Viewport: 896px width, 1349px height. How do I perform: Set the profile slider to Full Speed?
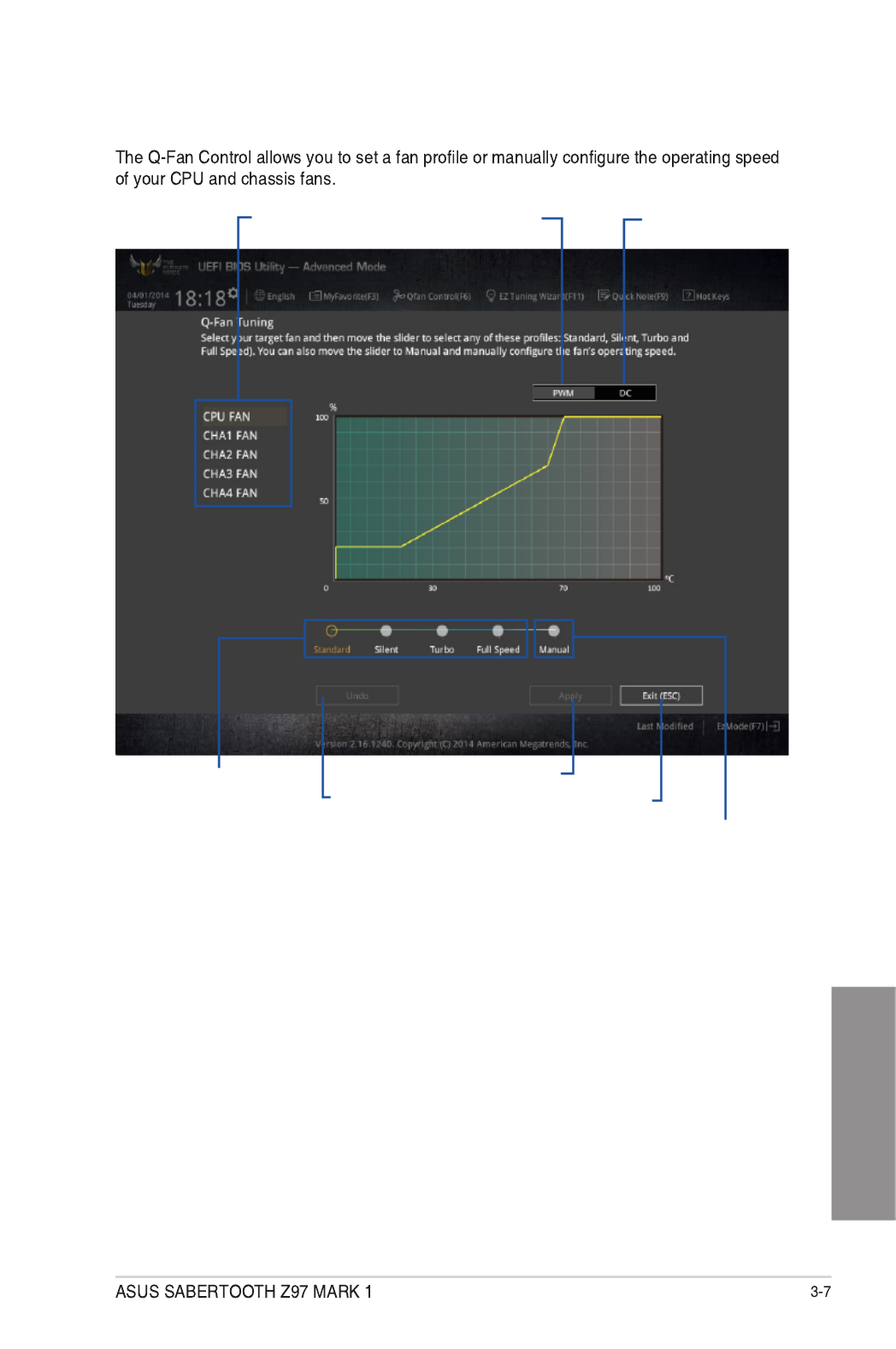click(498, 632)
